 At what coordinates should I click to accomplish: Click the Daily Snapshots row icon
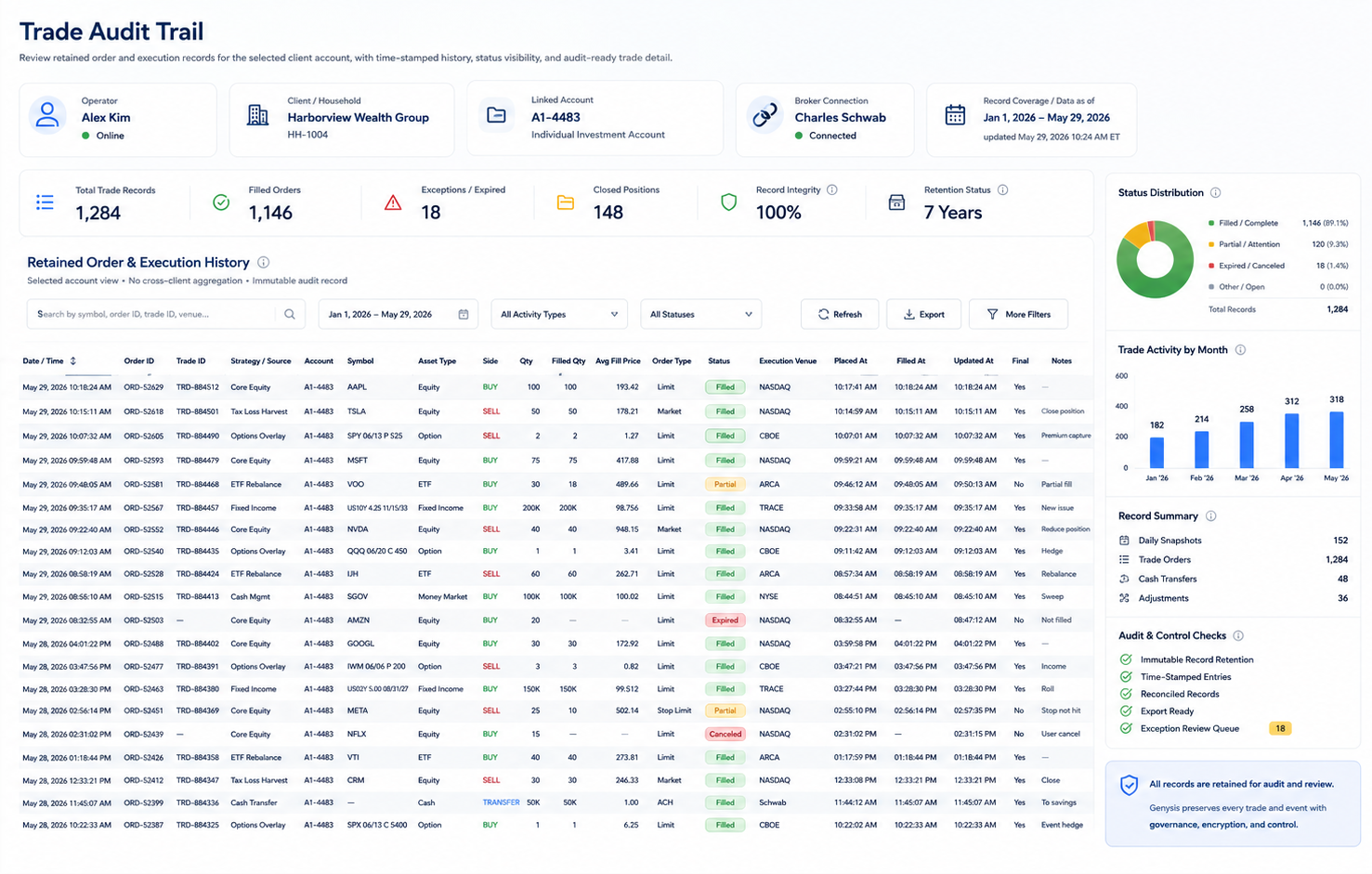1124,540
